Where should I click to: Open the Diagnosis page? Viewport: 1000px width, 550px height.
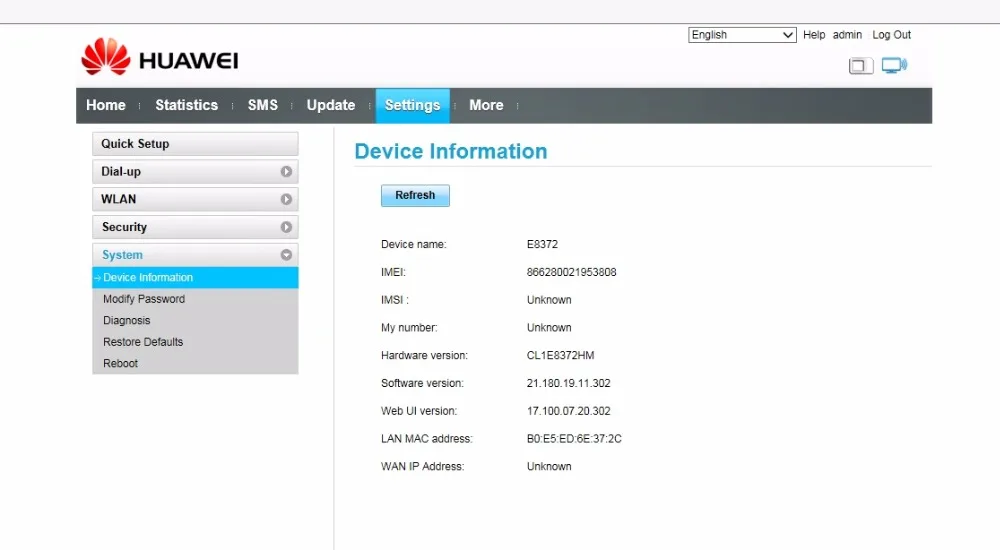tap(127, 320)
